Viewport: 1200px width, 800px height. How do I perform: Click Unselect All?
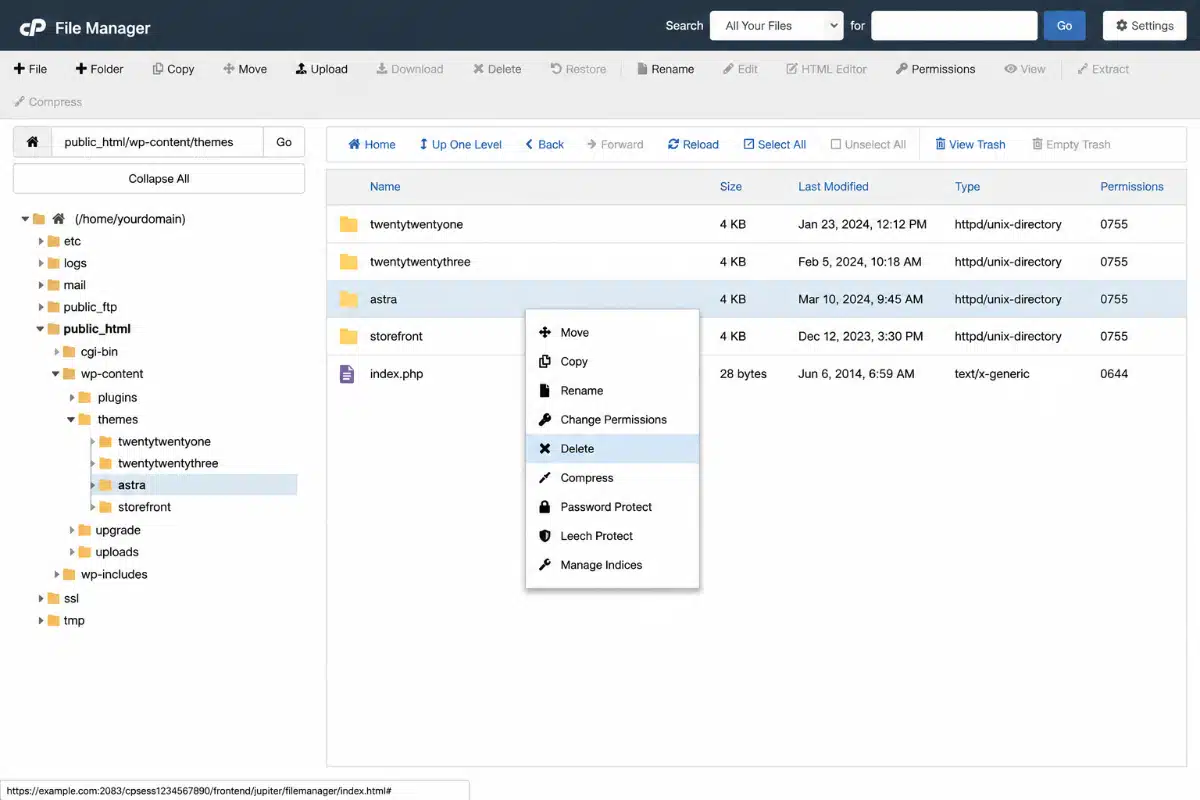[x=868, y=145]
